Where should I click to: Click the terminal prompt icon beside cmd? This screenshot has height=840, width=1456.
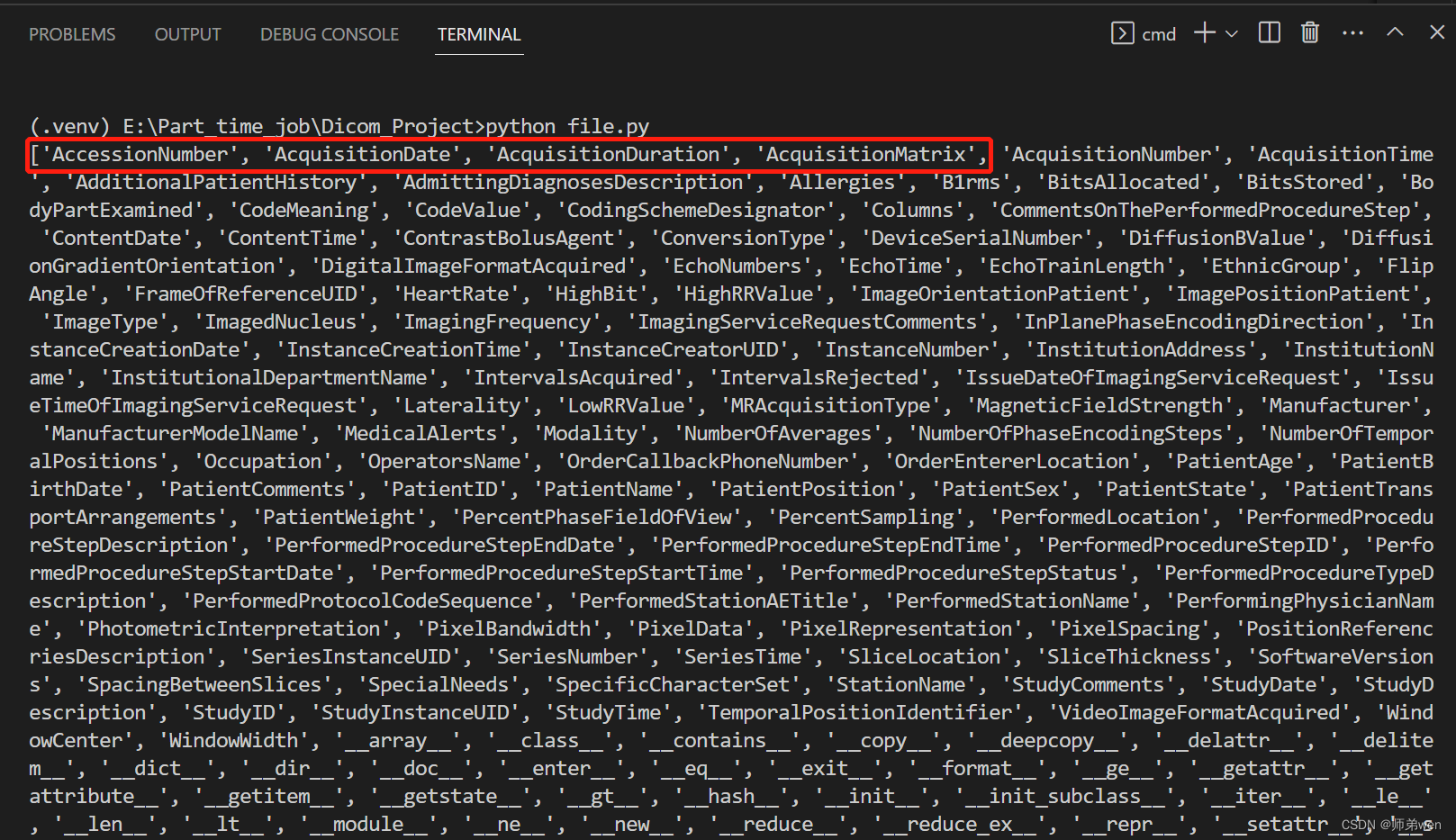pyautogui.click(x=1123, y=32)
